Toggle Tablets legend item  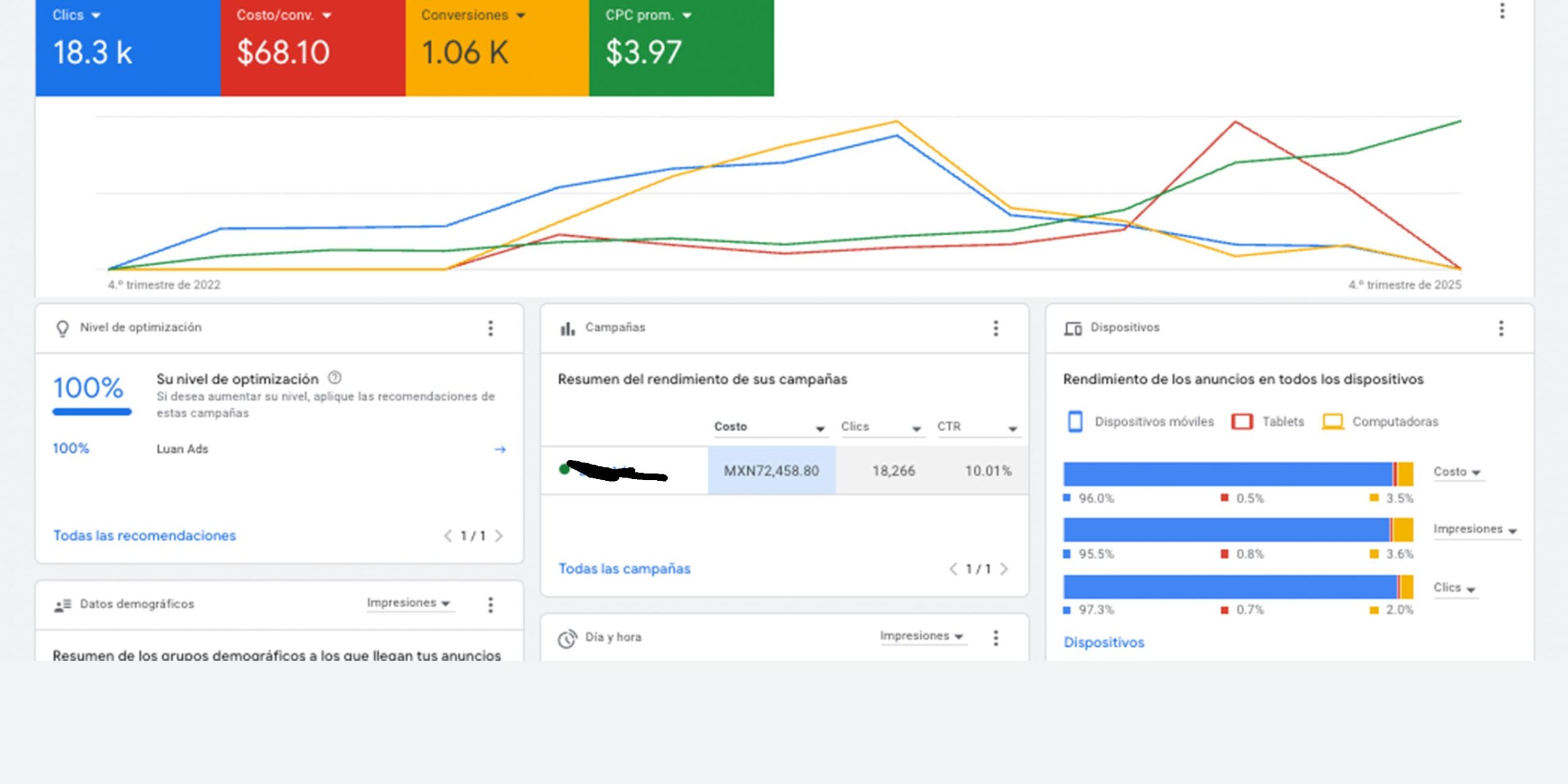coord(1267,422)
